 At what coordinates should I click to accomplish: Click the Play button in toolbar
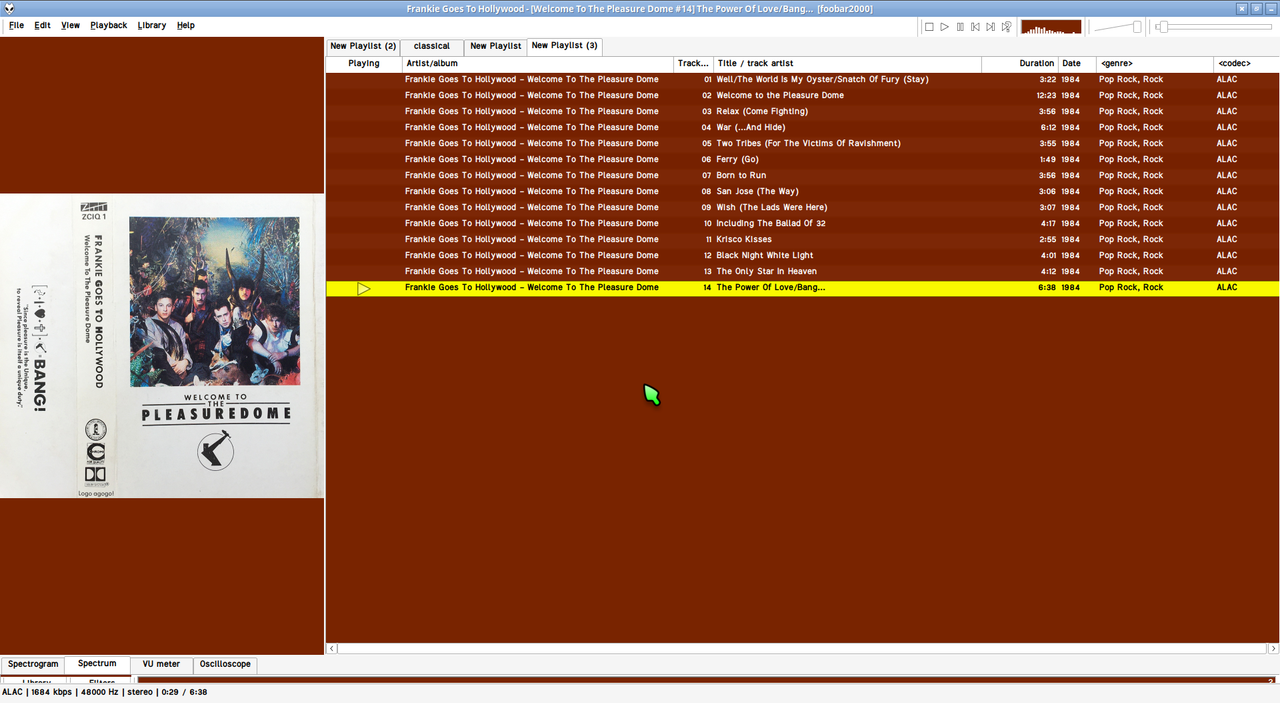(944, 27)
